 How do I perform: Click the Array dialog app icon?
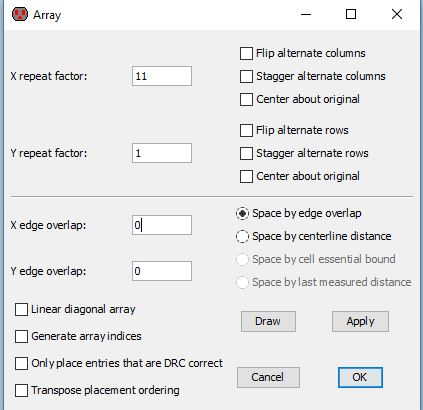[20, 14]
